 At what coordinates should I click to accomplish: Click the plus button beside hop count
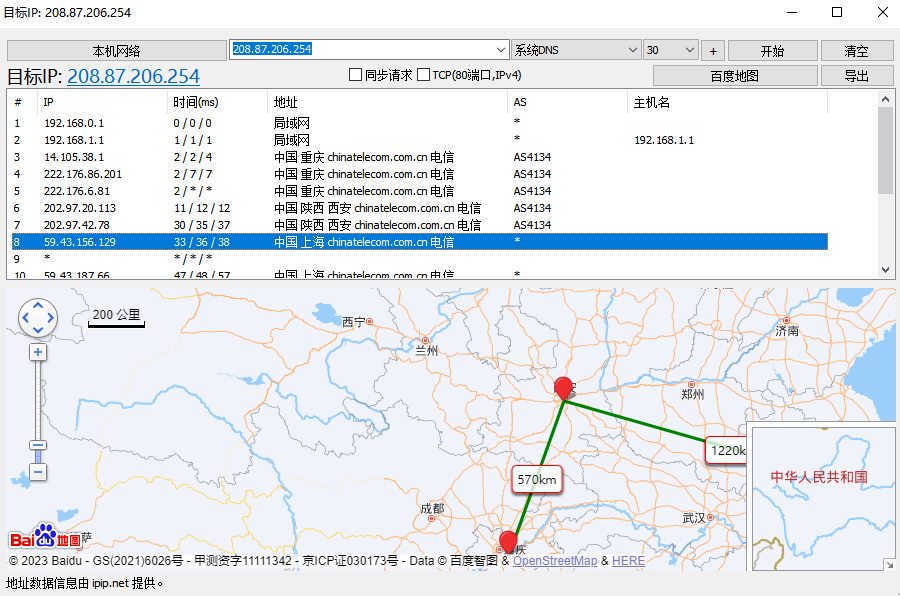tap(713, 51)
